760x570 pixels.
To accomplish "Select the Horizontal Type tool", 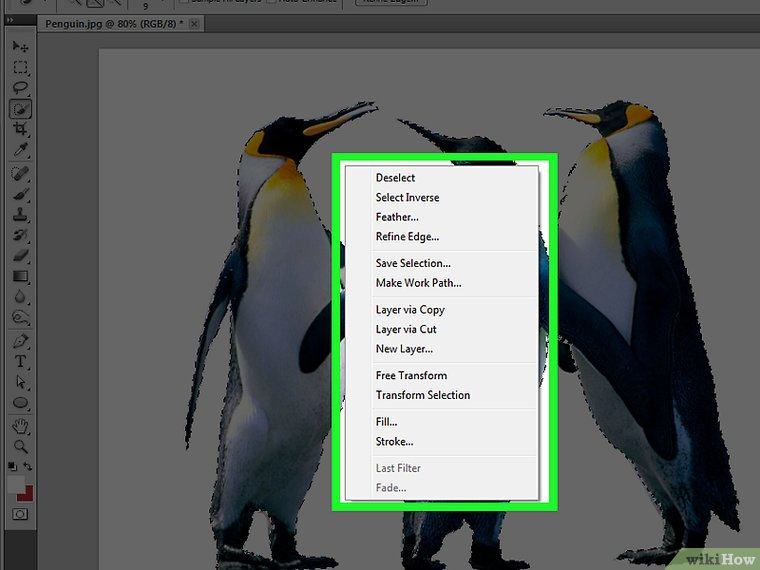I will pos(20,361).
